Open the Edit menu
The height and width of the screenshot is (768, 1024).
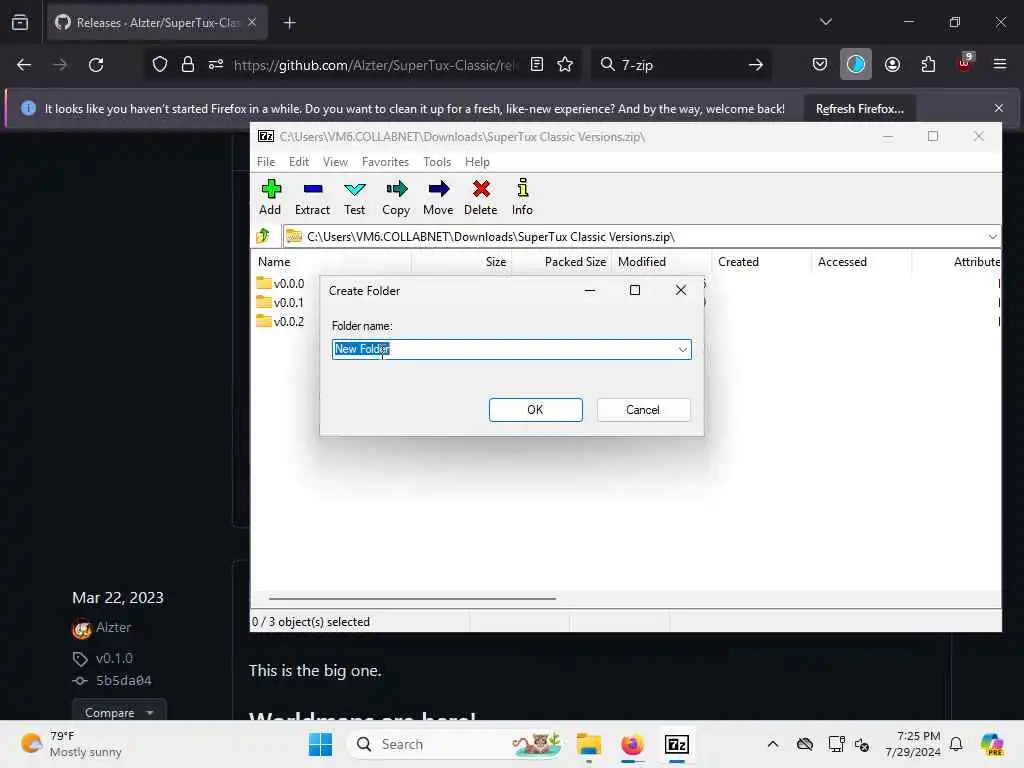coord(299,162)
